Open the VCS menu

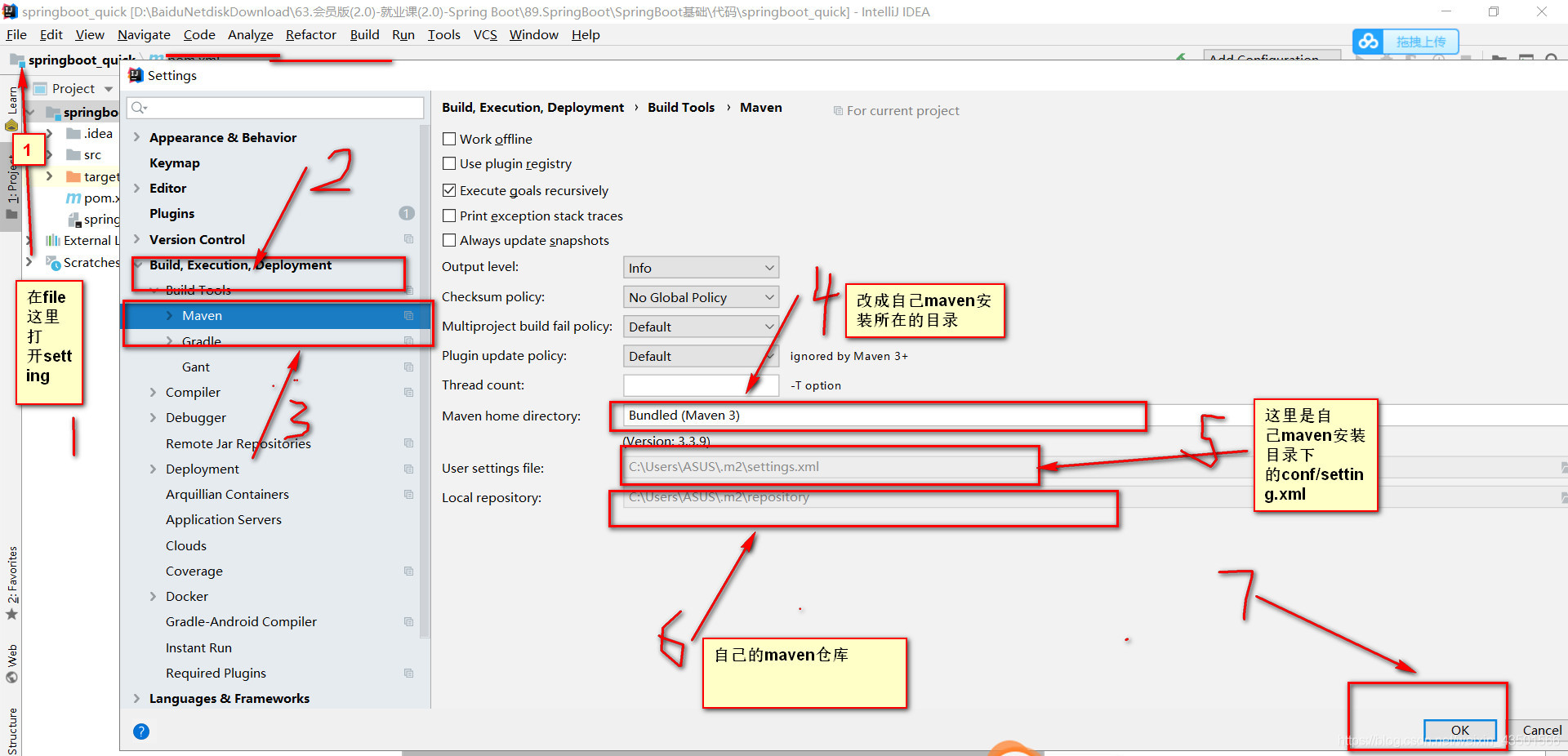[485, 34]
